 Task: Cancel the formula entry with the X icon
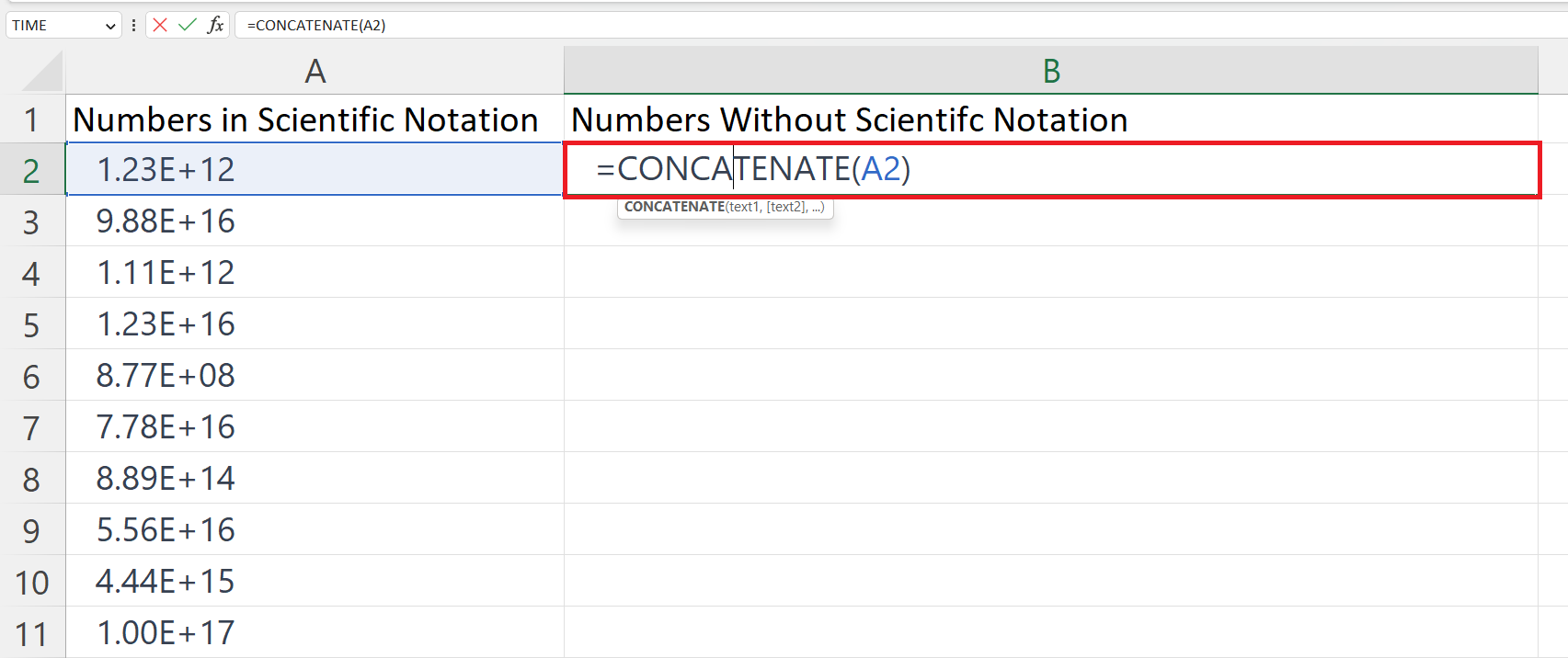click(160, 25)
